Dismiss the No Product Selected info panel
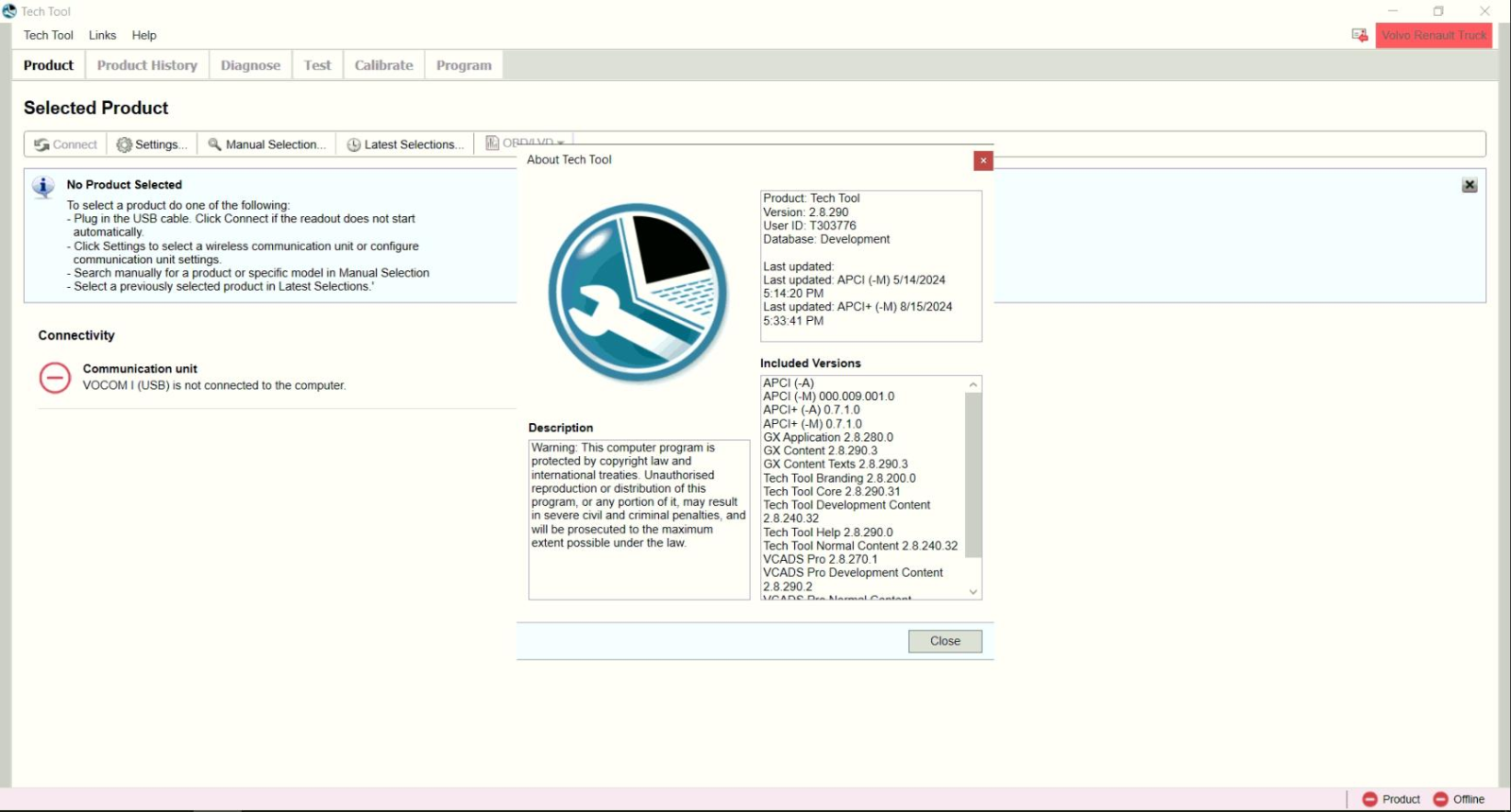Image resolution: width=1511 pixels, height=812 pixels. 1469,185
